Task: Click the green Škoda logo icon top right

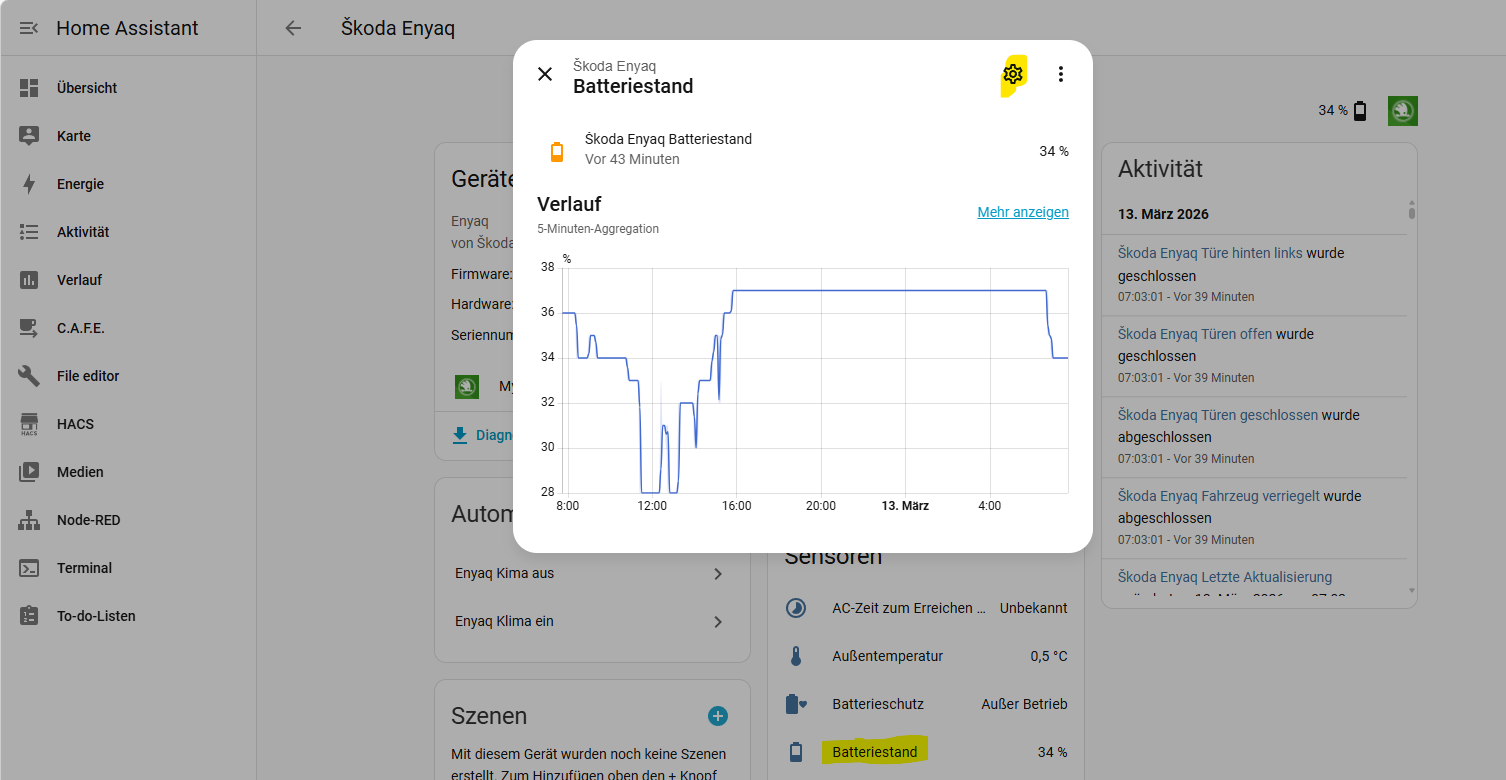Action: (x=1403, y=111)
